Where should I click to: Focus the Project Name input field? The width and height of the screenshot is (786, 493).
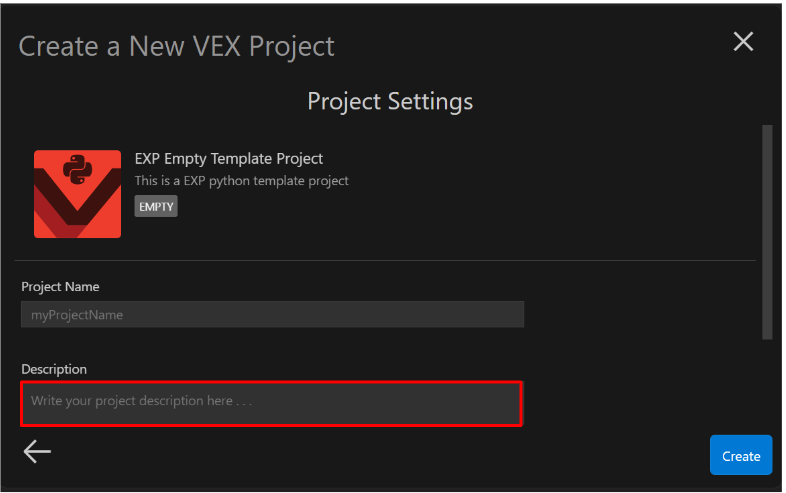click(x=272, y=315)
